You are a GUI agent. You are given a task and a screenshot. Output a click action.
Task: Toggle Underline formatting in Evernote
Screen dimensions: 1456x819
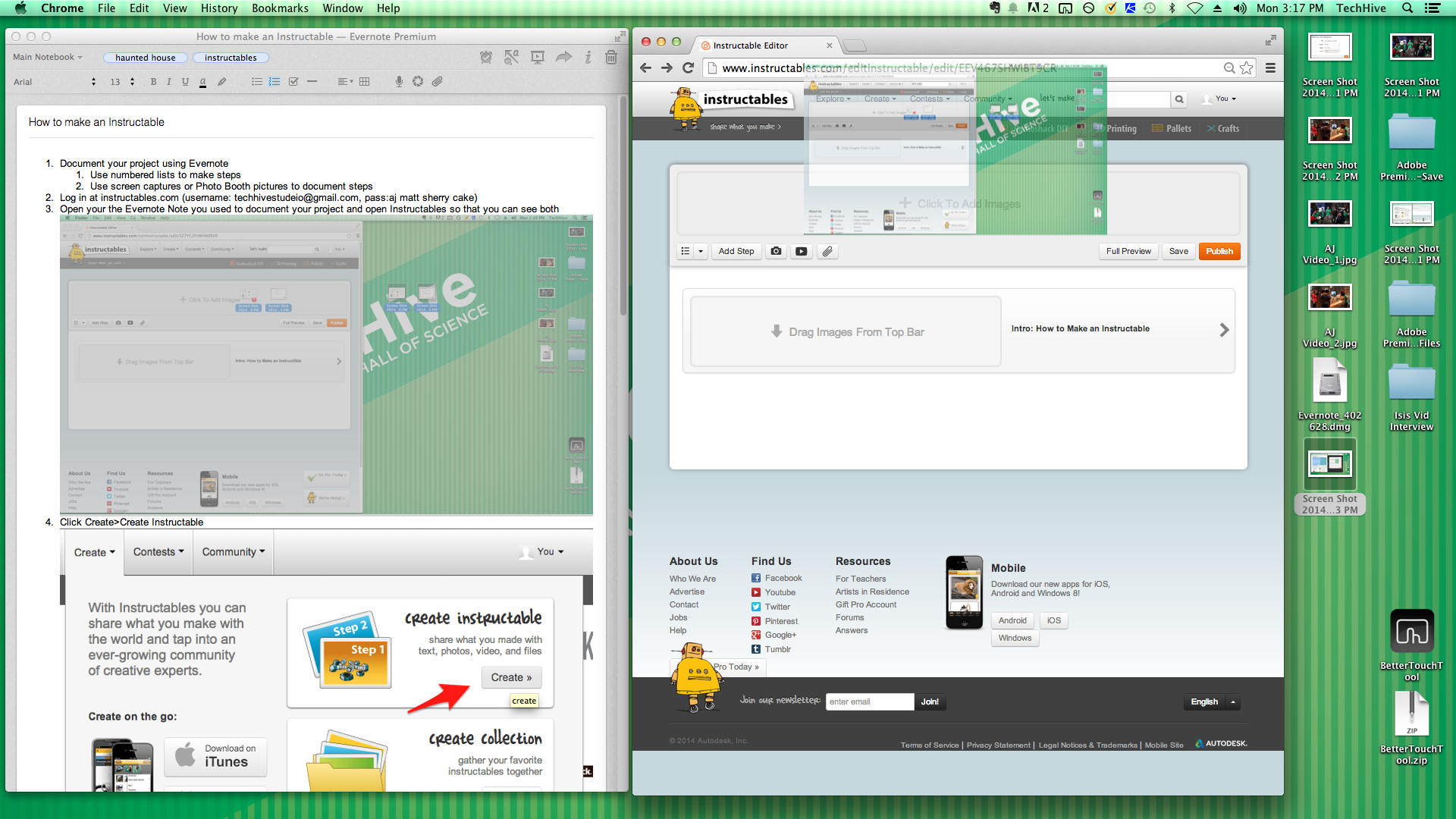[185, 81]
